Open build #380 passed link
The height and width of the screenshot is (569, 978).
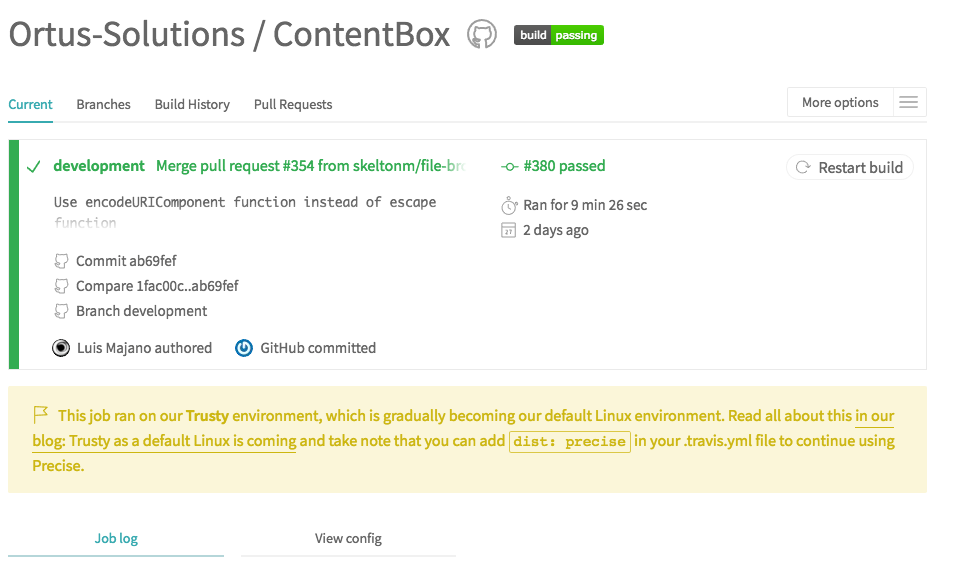tap(563, 166)
